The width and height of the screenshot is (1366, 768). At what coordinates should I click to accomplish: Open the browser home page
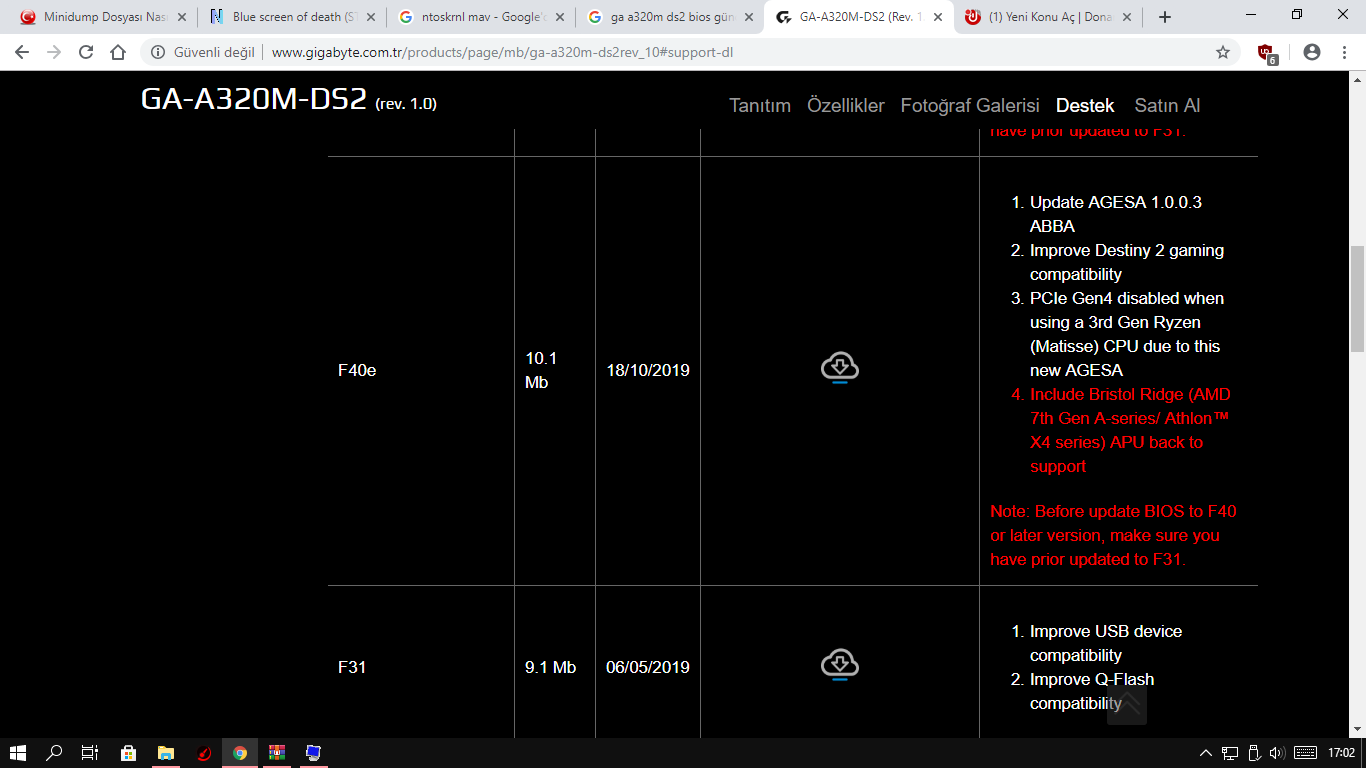pos(118,52)
